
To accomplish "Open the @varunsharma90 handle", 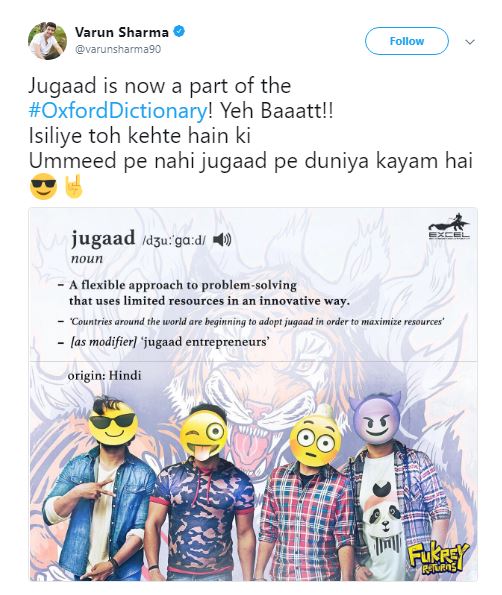I will tap(118, 49).
